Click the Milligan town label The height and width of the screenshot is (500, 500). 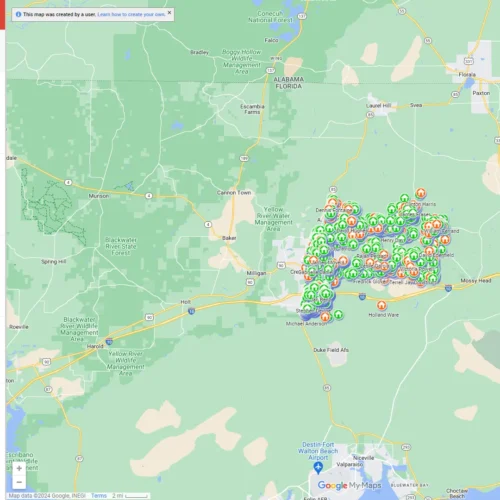[x=256, y=273]
